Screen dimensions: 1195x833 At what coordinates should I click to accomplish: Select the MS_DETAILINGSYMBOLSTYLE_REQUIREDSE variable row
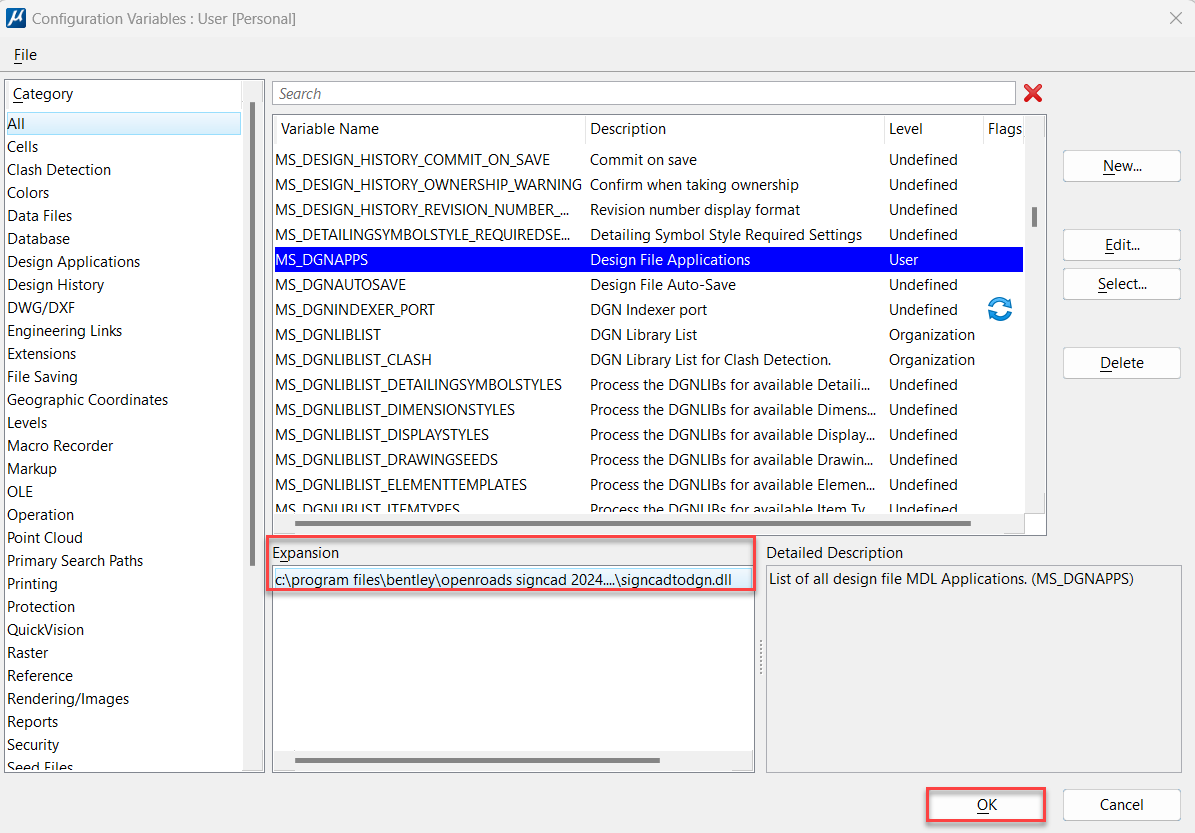point(649,235)
